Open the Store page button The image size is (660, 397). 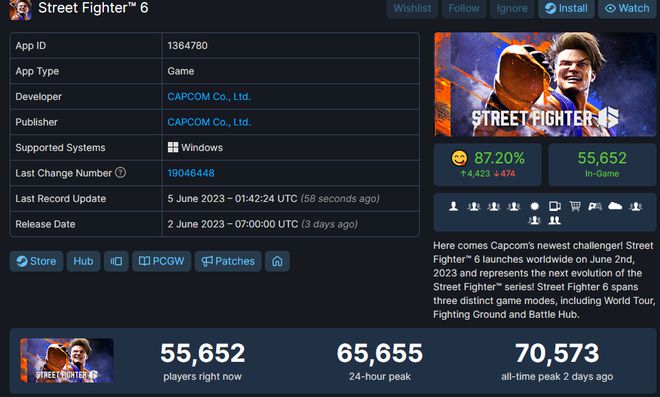click(x=37, y=261)
